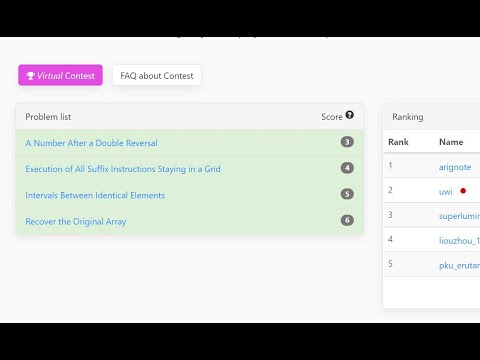Click the score badge showing 6
Screen dimensions: 480x360
(x=347, y=220)
